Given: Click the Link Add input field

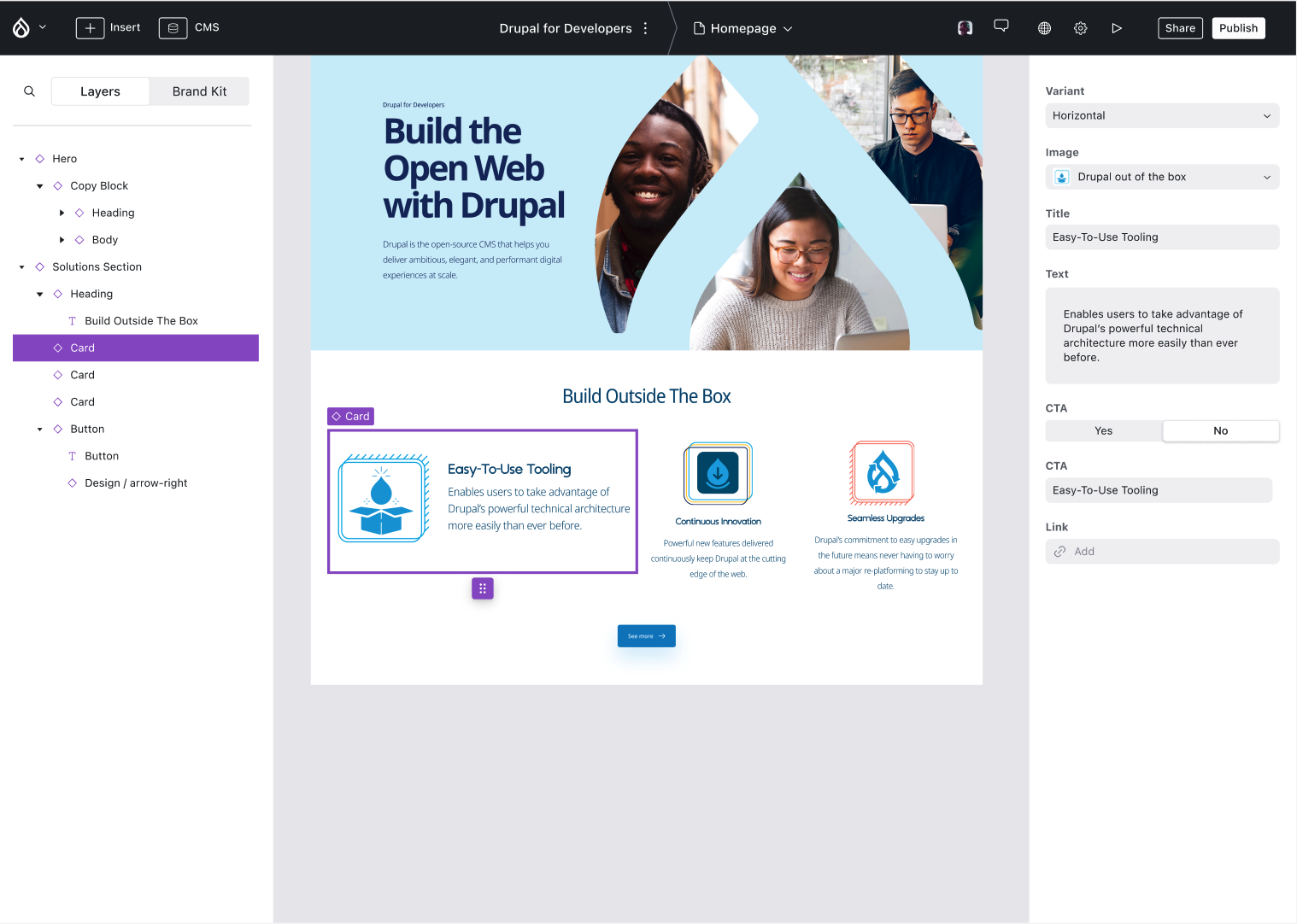Looking at the screenshot, I should [x=1162, y=552].
